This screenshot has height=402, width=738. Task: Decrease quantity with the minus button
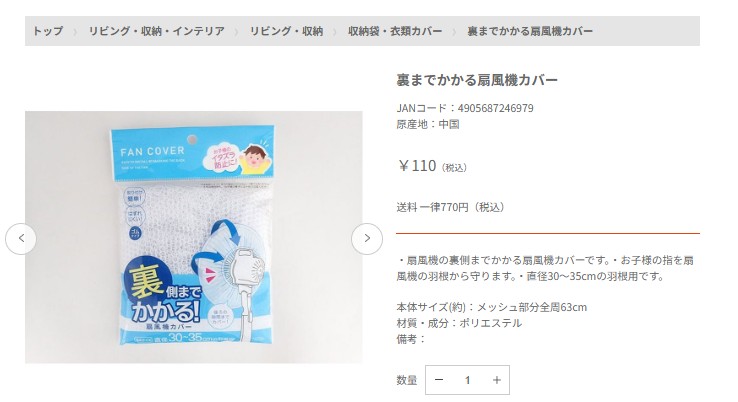(439, 380)
